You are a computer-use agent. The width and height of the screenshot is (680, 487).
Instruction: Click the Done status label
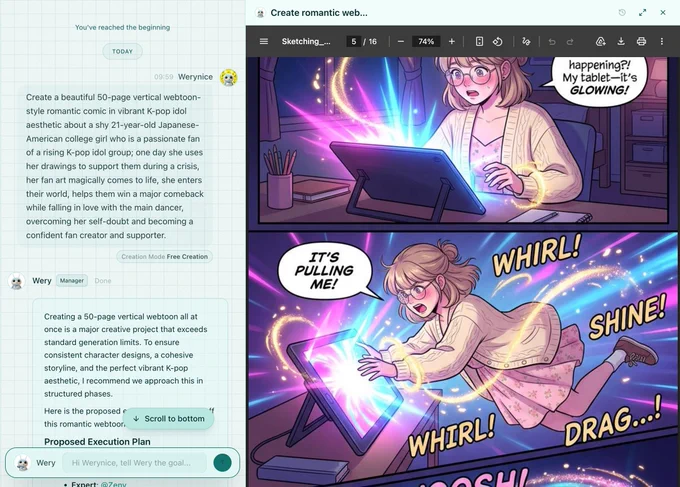click(x=103, y=281)
